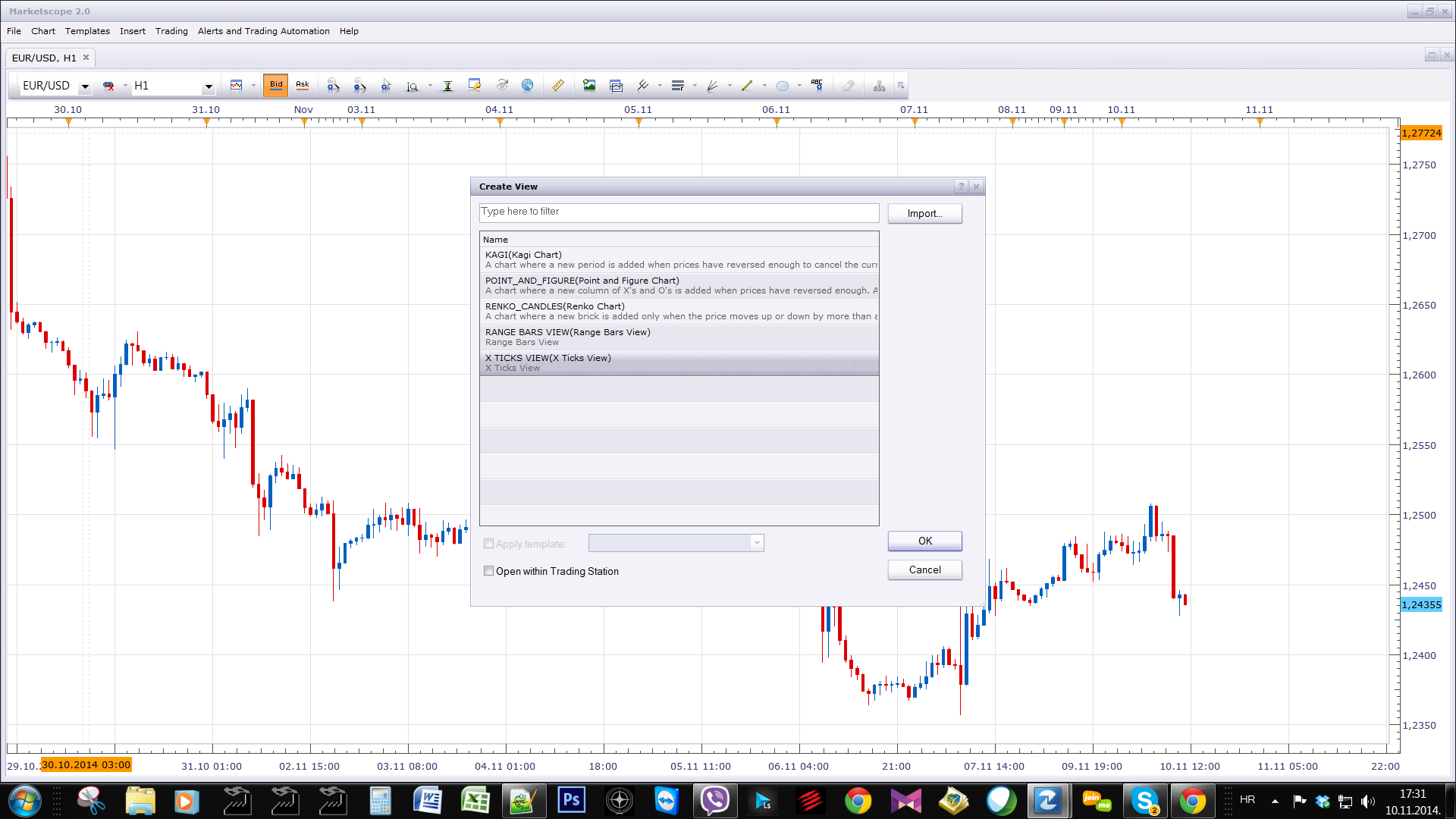This screenshot has width=1456, height=819.
Task: Open the EUR/USD instrument dropdown
Action: click(x=85, y=86)
